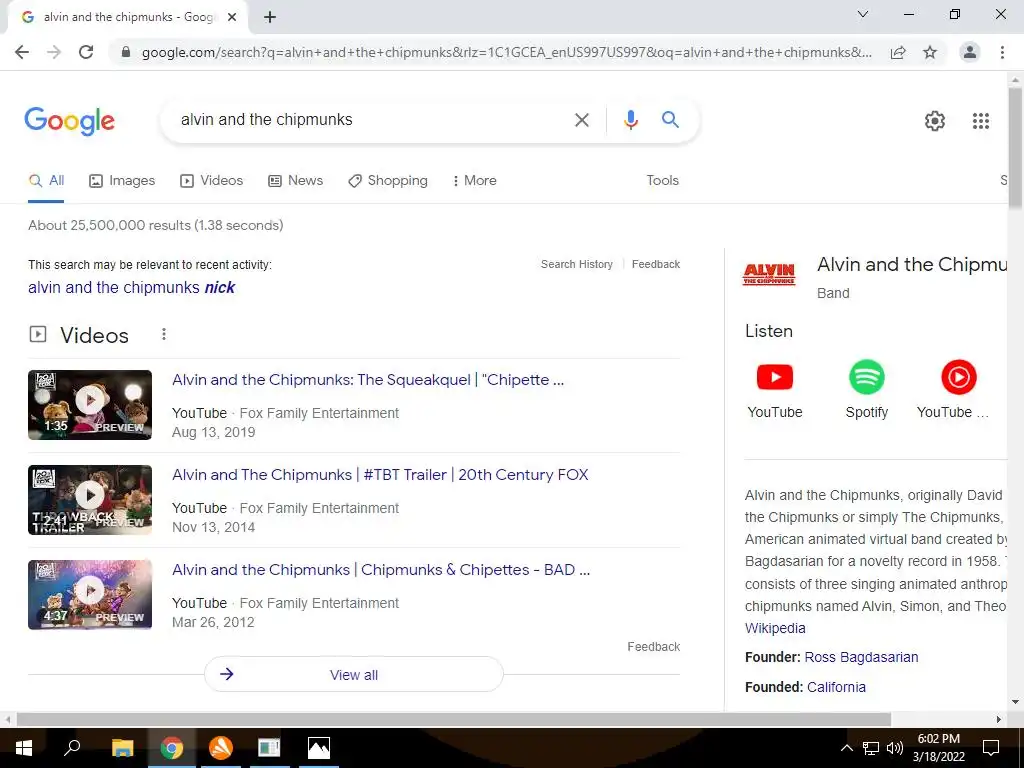Open the #TBT Trailer 20th Century FOX link

pos(380,475)
